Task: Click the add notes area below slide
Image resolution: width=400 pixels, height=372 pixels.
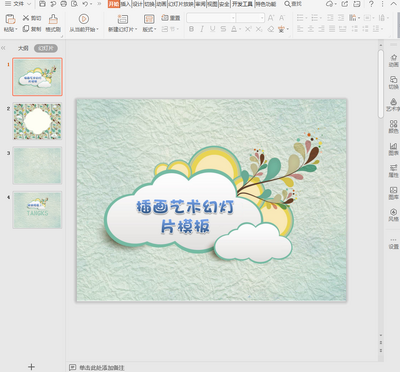Action: click(101, 368)
